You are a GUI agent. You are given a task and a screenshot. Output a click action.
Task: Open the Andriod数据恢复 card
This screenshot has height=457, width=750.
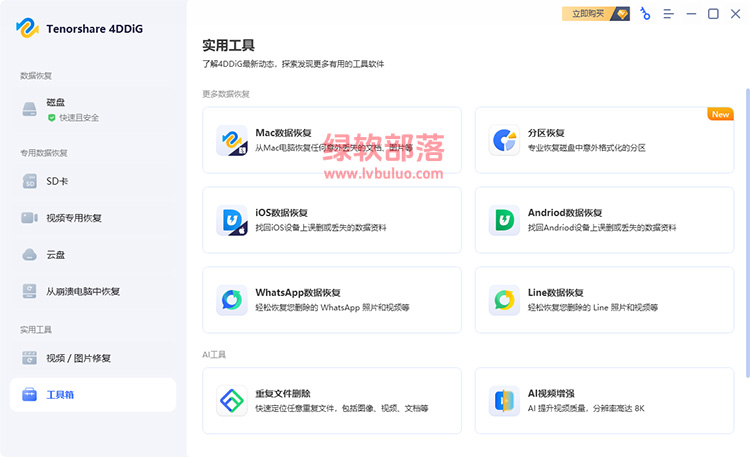tap(605, 220)
